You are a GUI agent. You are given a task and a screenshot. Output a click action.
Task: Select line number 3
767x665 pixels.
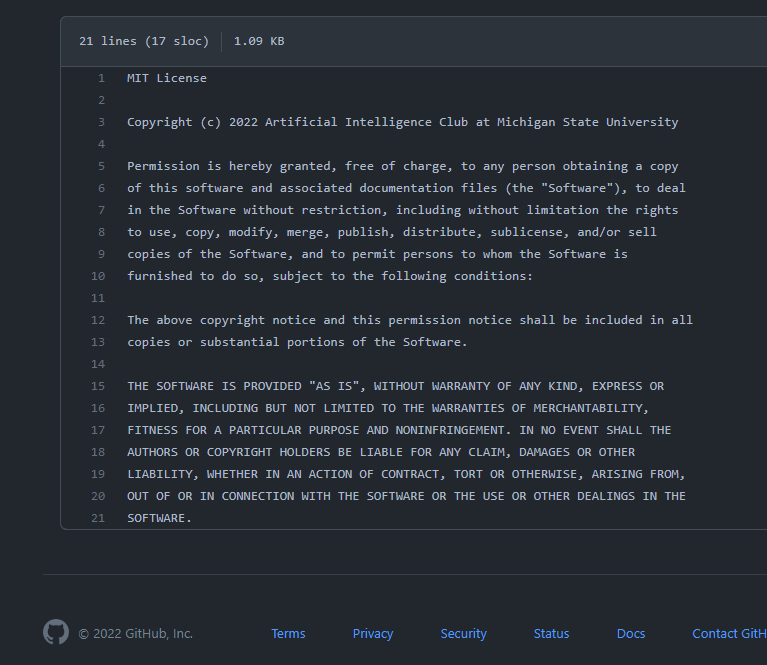pos(101,122)
